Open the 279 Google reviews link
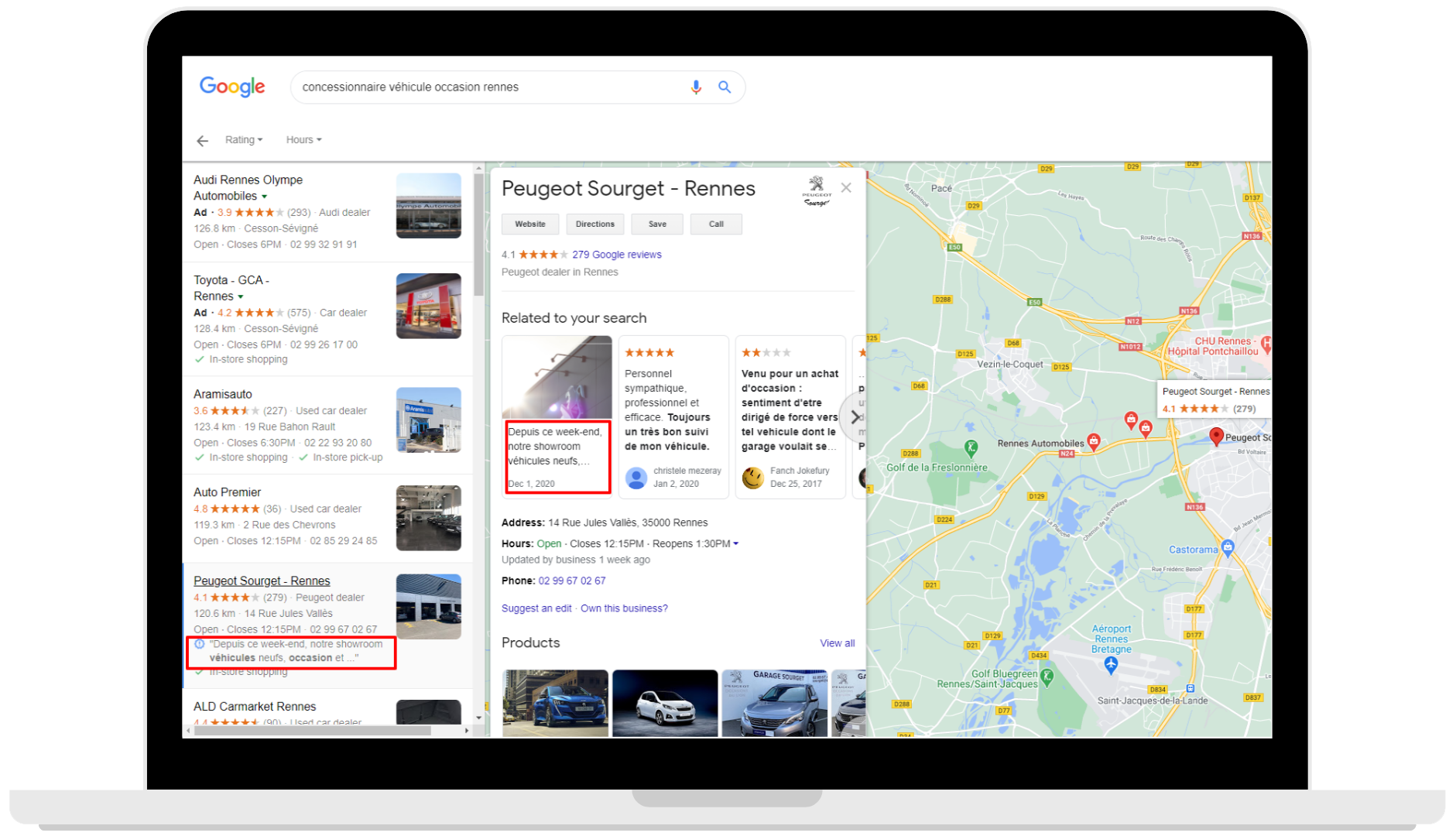1456x836 pixels. tap(616, 254)
